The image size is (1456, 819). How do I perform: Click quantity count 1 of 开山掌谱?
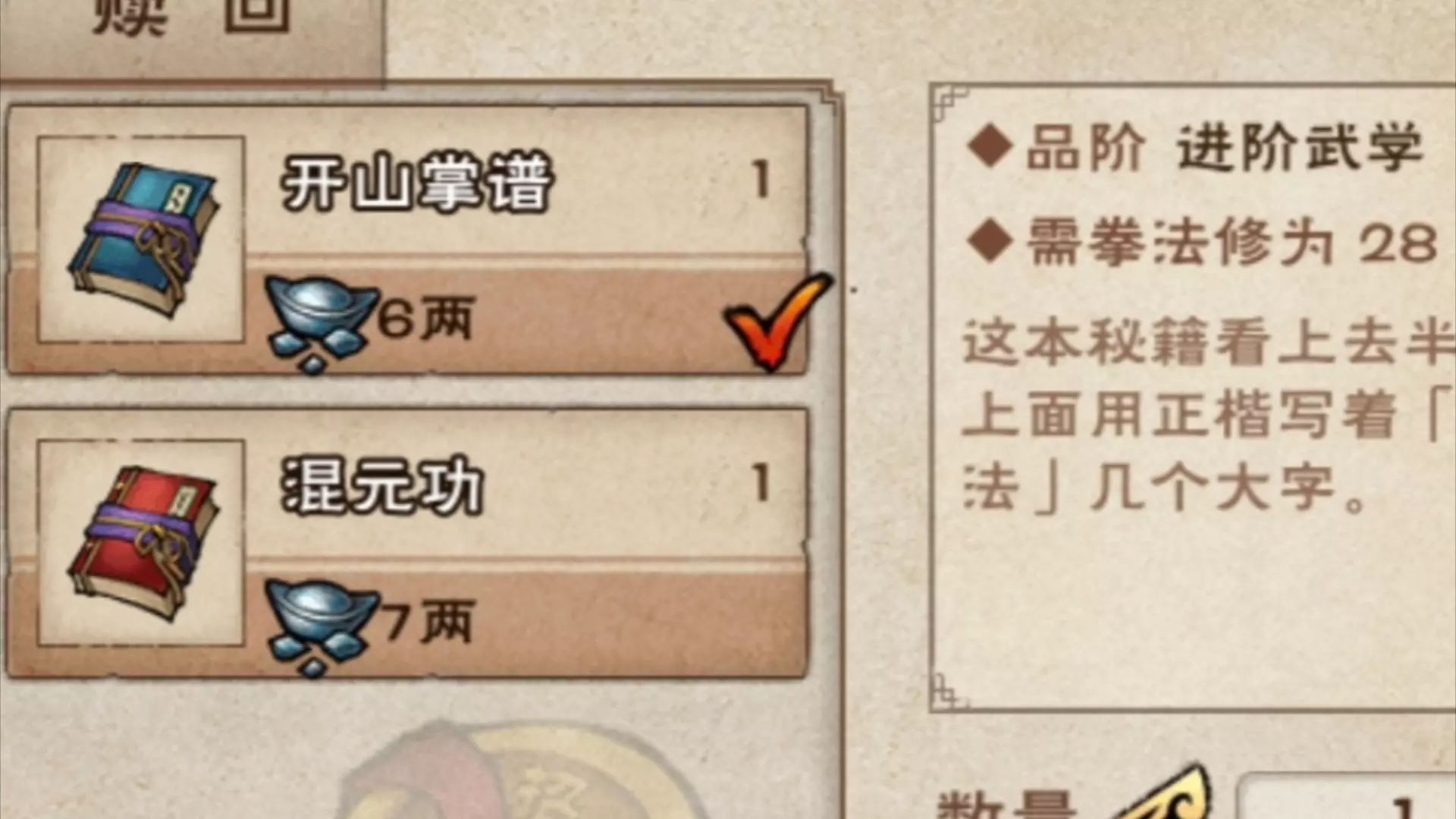point(761,180)
